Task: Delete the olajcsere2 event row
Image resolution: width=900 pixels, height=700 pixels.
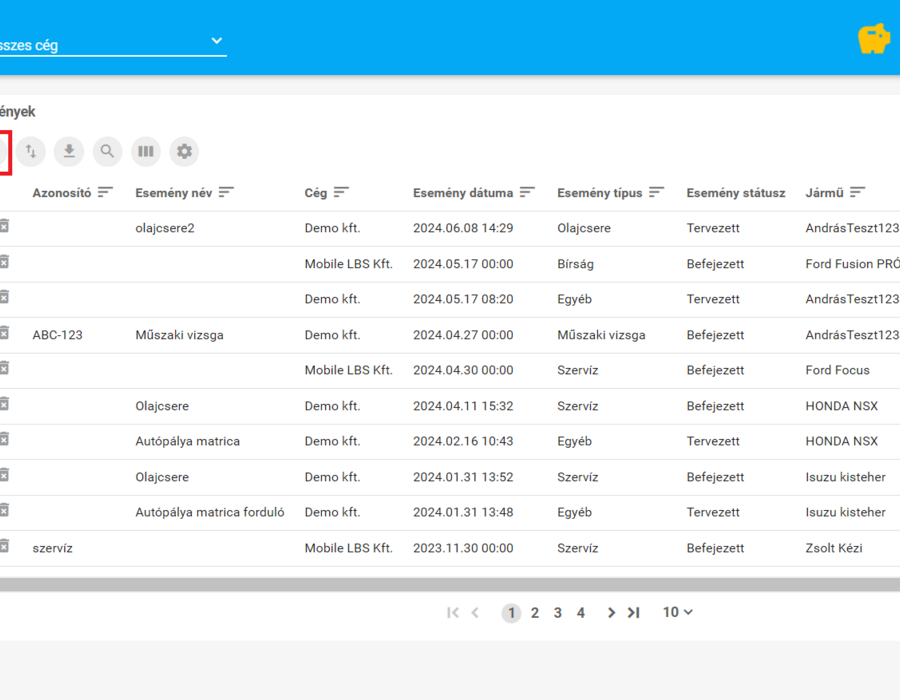Action: point(4,227)
